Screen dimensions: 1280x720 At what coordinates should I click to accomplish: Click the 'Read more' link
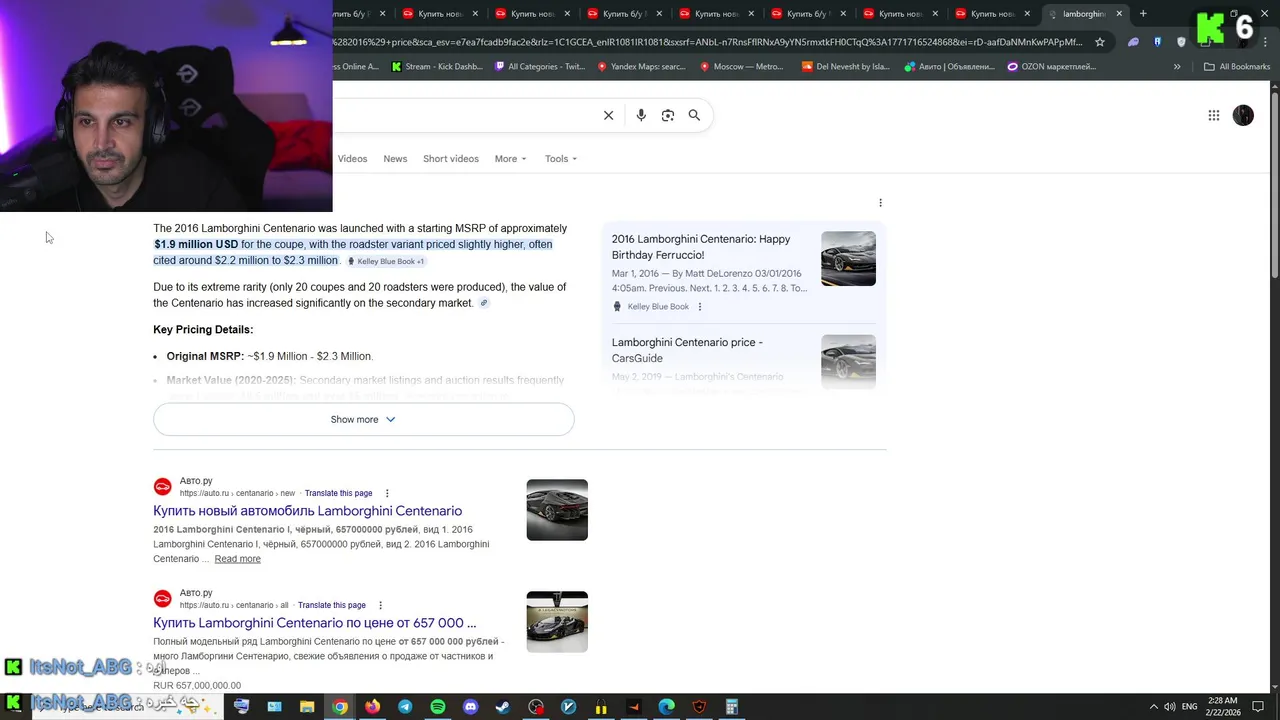click(x=237, y=559)
